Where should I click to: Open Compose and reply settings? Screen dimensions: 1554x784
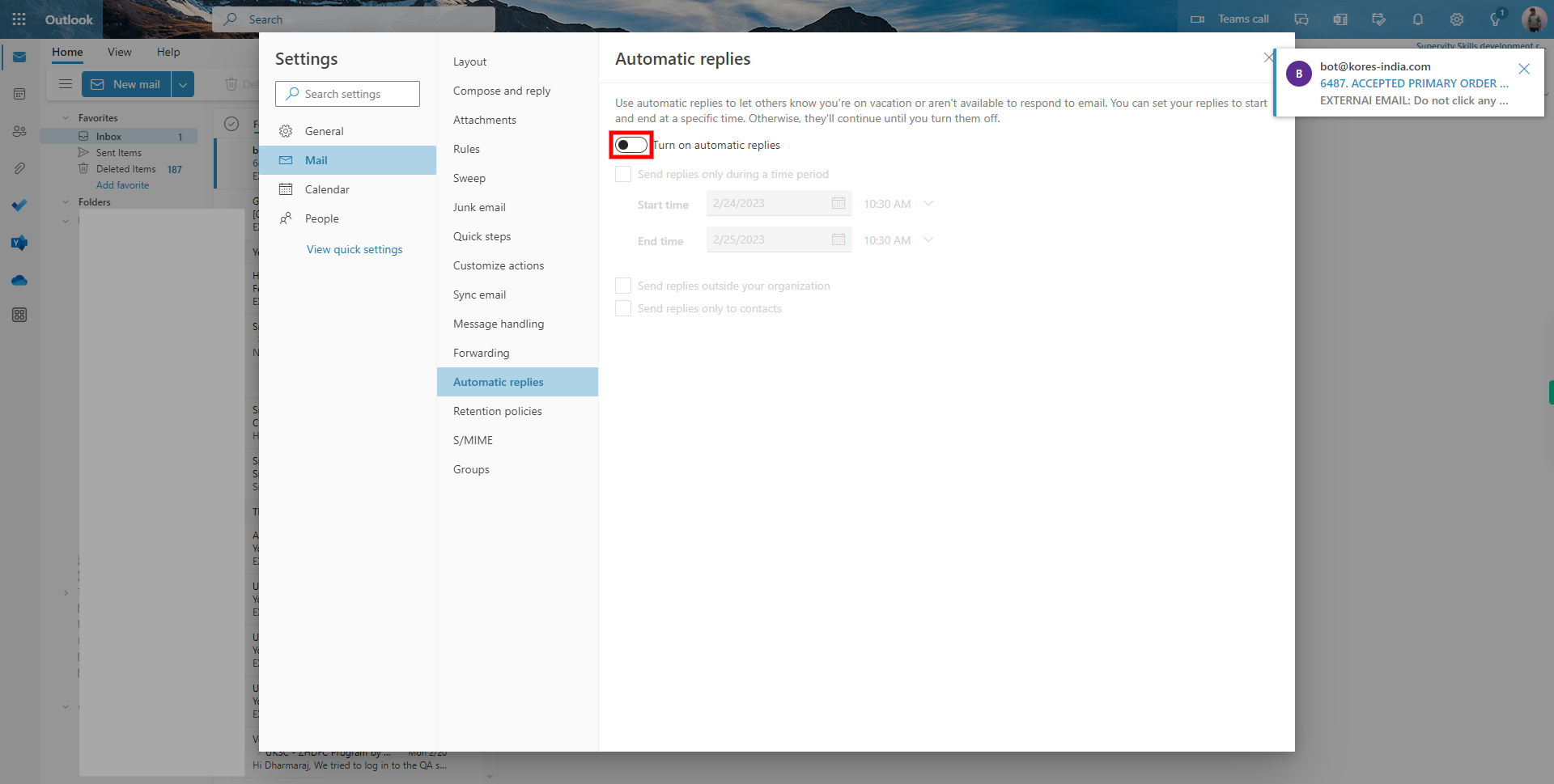517,91
